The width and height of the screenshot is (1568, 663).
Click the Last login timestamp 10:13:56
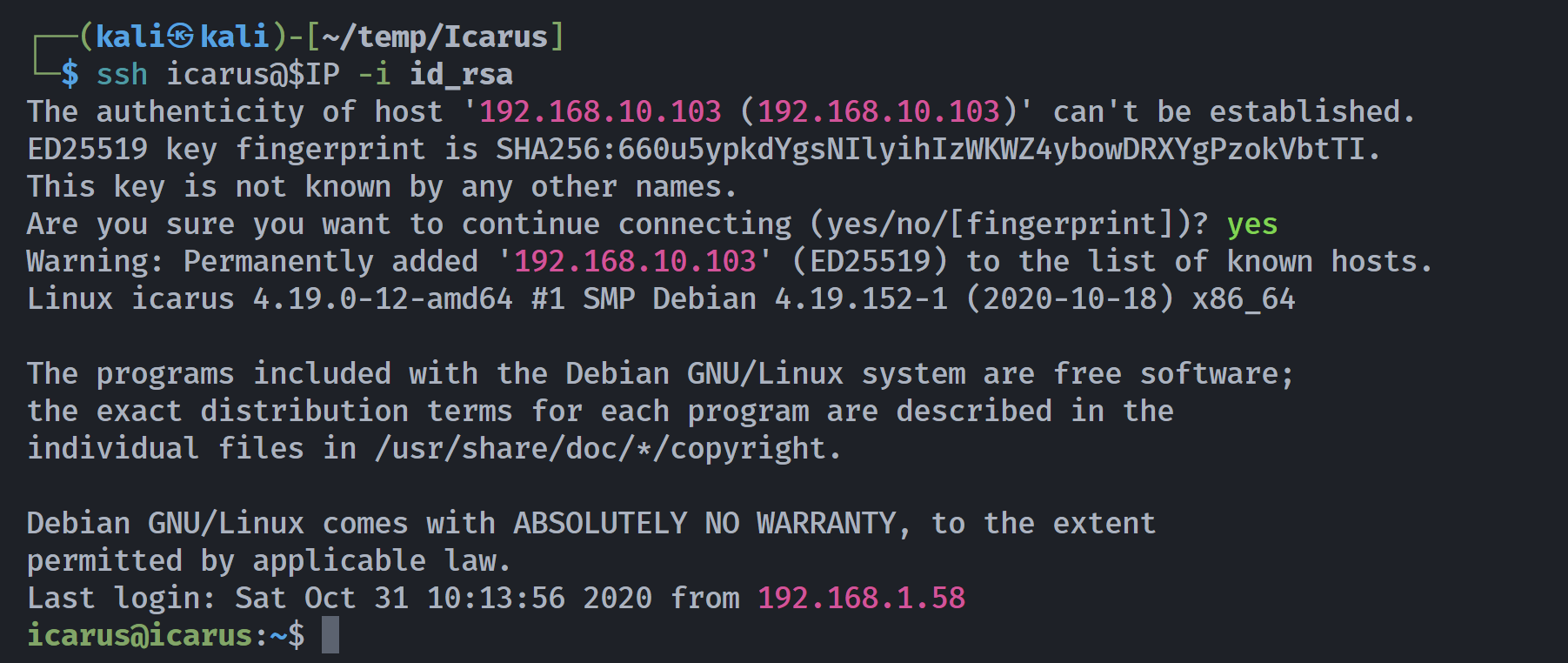(x=496, y=598)
